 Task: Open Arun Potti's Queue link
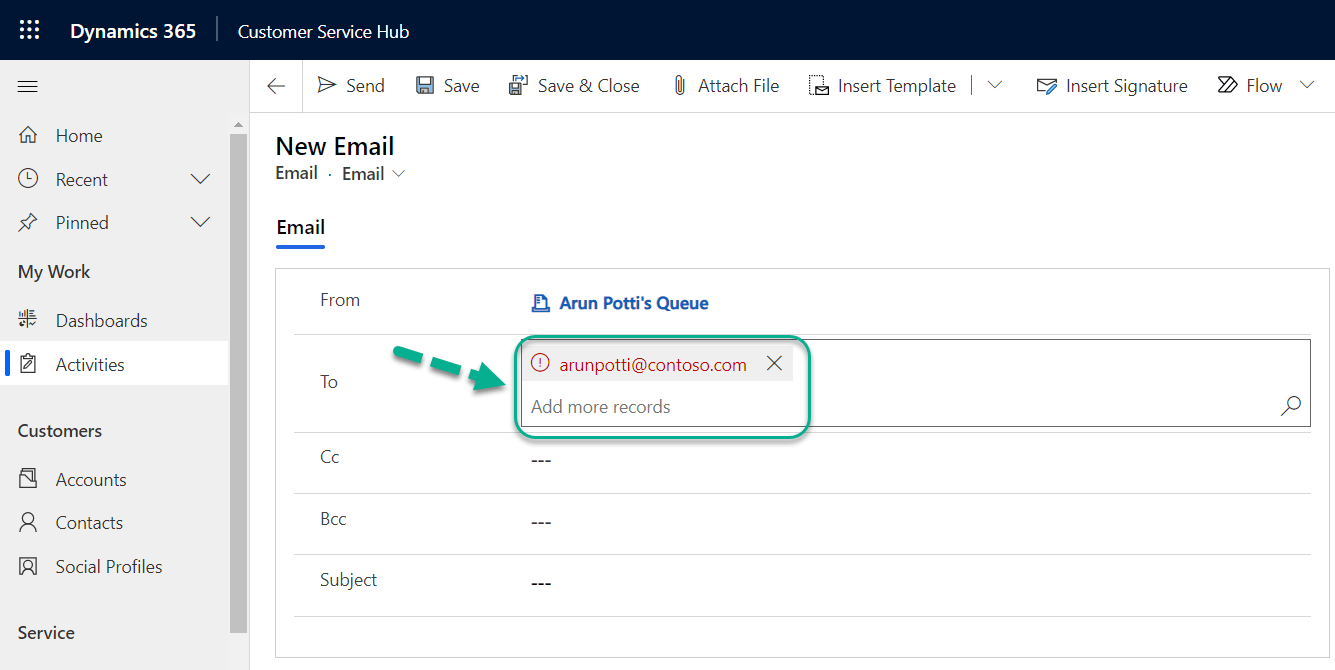[x=634, y=303]
